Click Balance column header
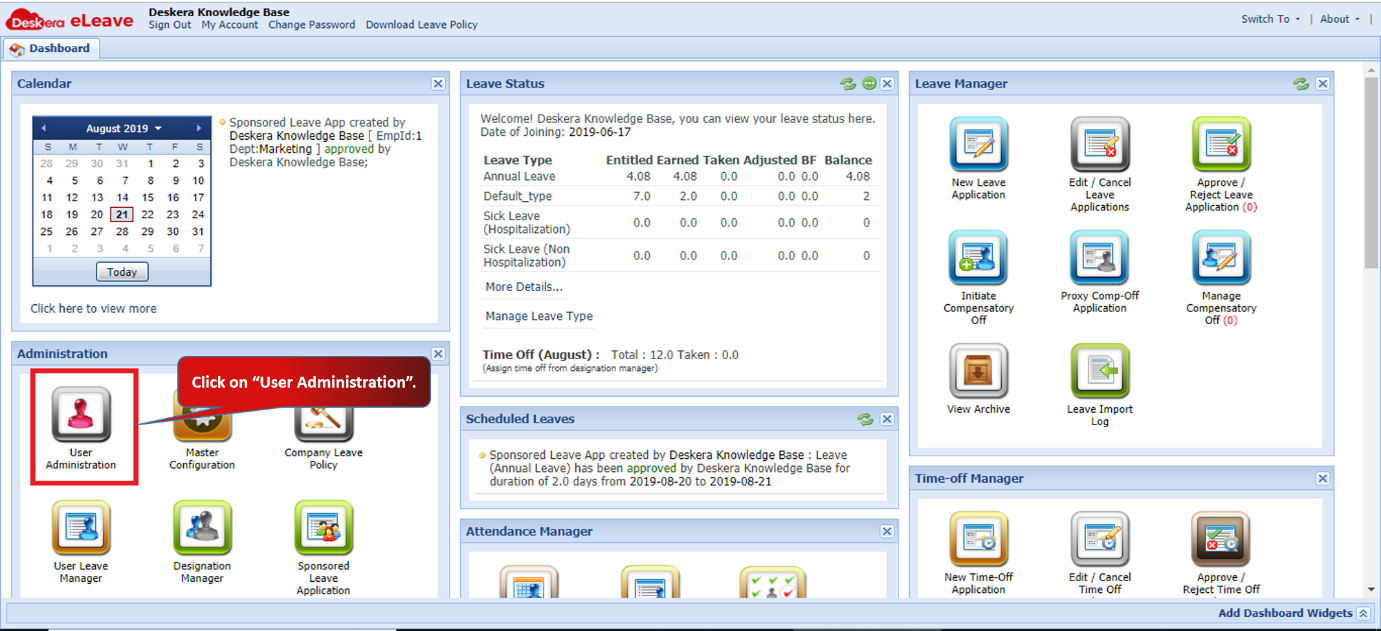The width and height of the screenshot is (1381, 631). [x=848, y=160]
